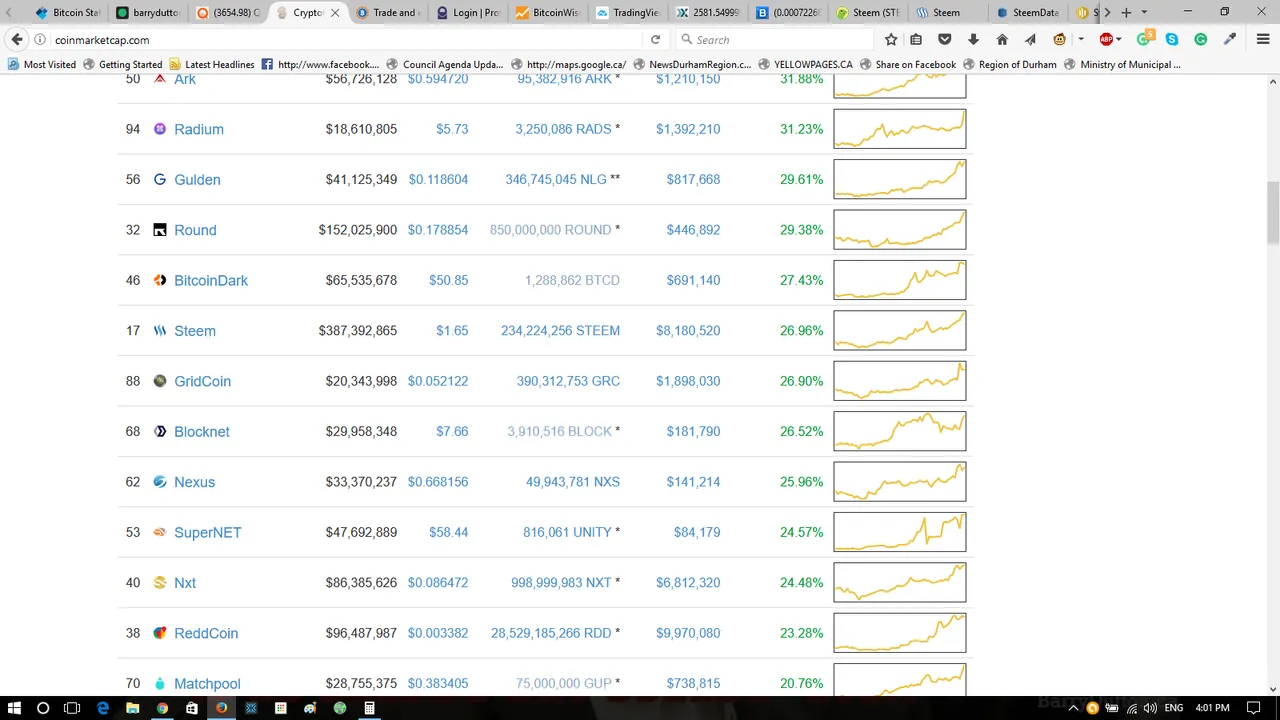Viewport: 1280px width, 720px height.
Task: Bookmark this page with the star icon
Action: point(891,40)
